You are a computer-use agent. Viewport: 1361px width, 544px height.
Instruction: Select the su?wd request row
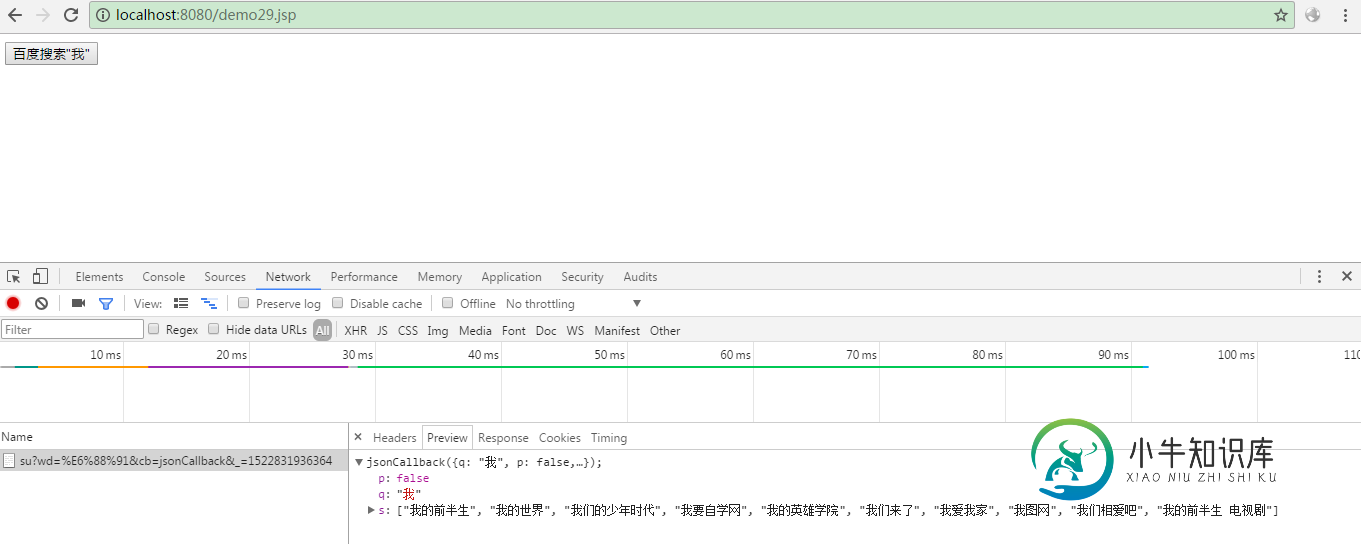174,461
